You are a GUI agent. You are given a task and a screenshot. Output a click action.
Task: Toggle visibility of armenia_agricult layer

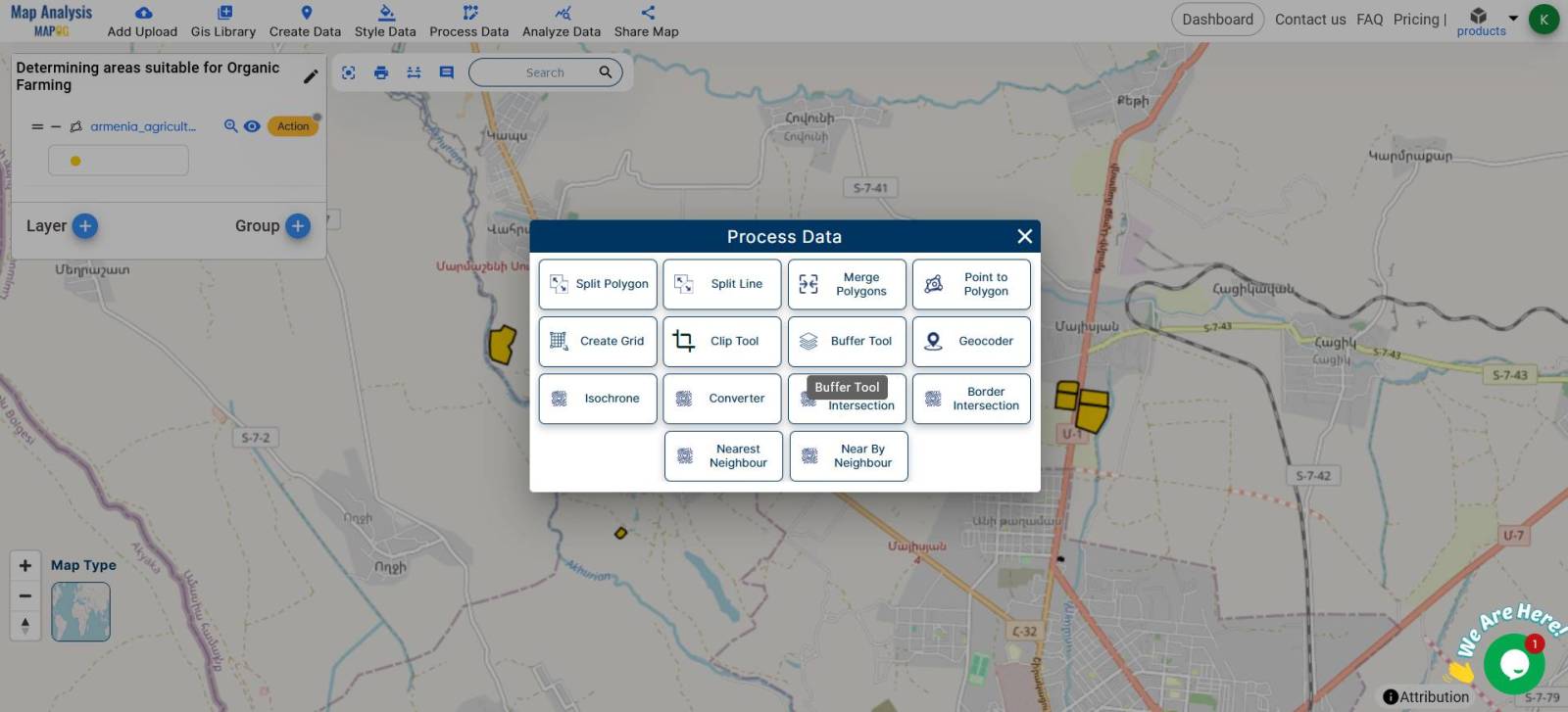point(252,126)
